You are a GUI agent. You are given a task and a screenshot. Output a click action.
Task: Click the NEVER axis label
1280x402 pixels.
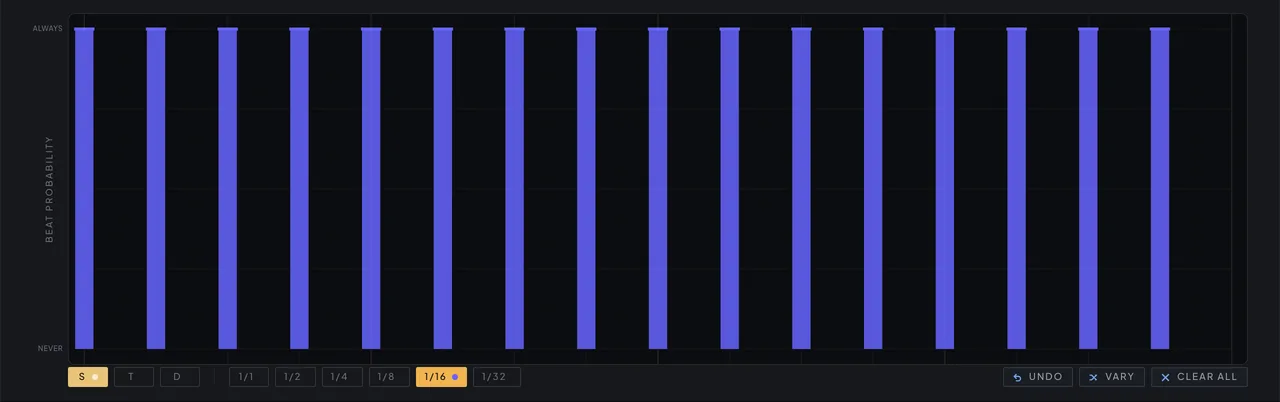click(51, 348)
